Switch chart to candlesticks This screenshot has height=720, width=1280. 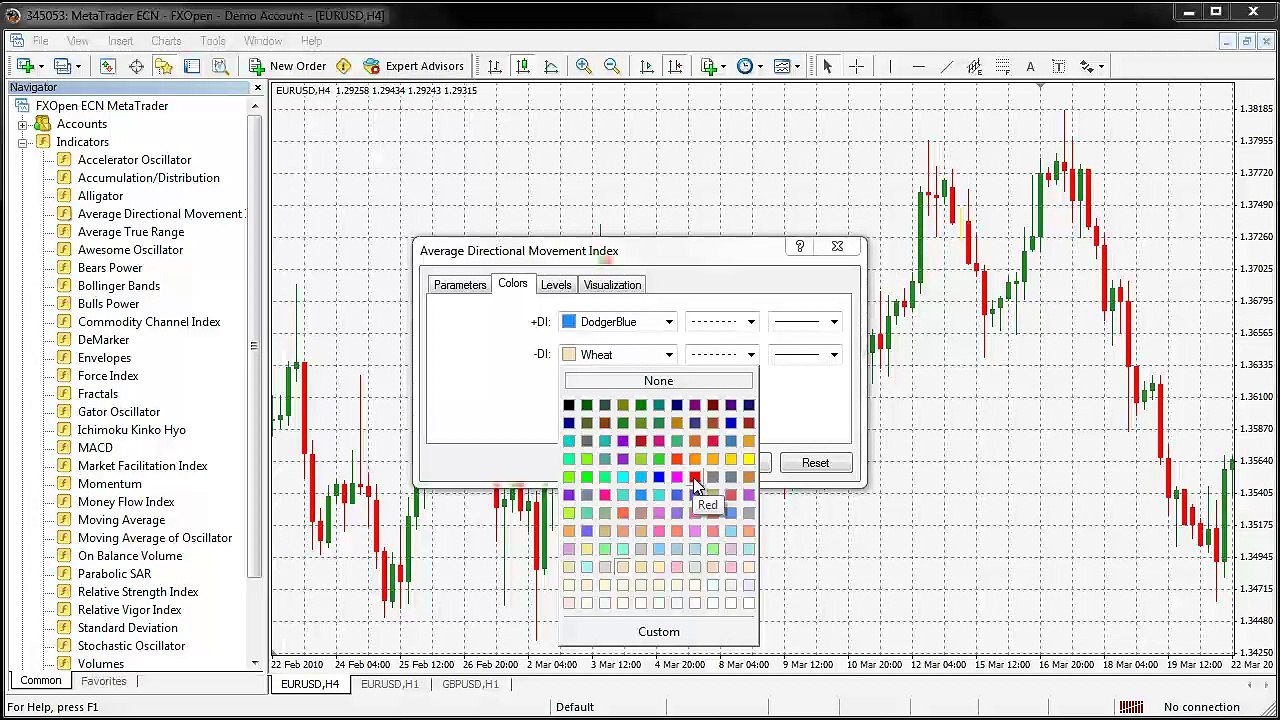pos(523,66)
